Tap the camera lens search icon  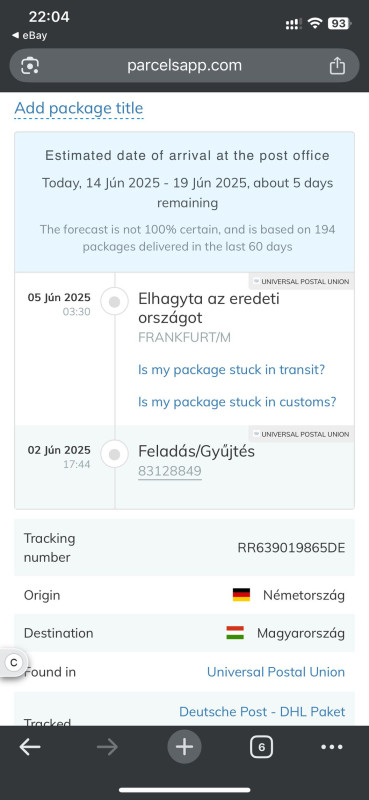[30, 66]
